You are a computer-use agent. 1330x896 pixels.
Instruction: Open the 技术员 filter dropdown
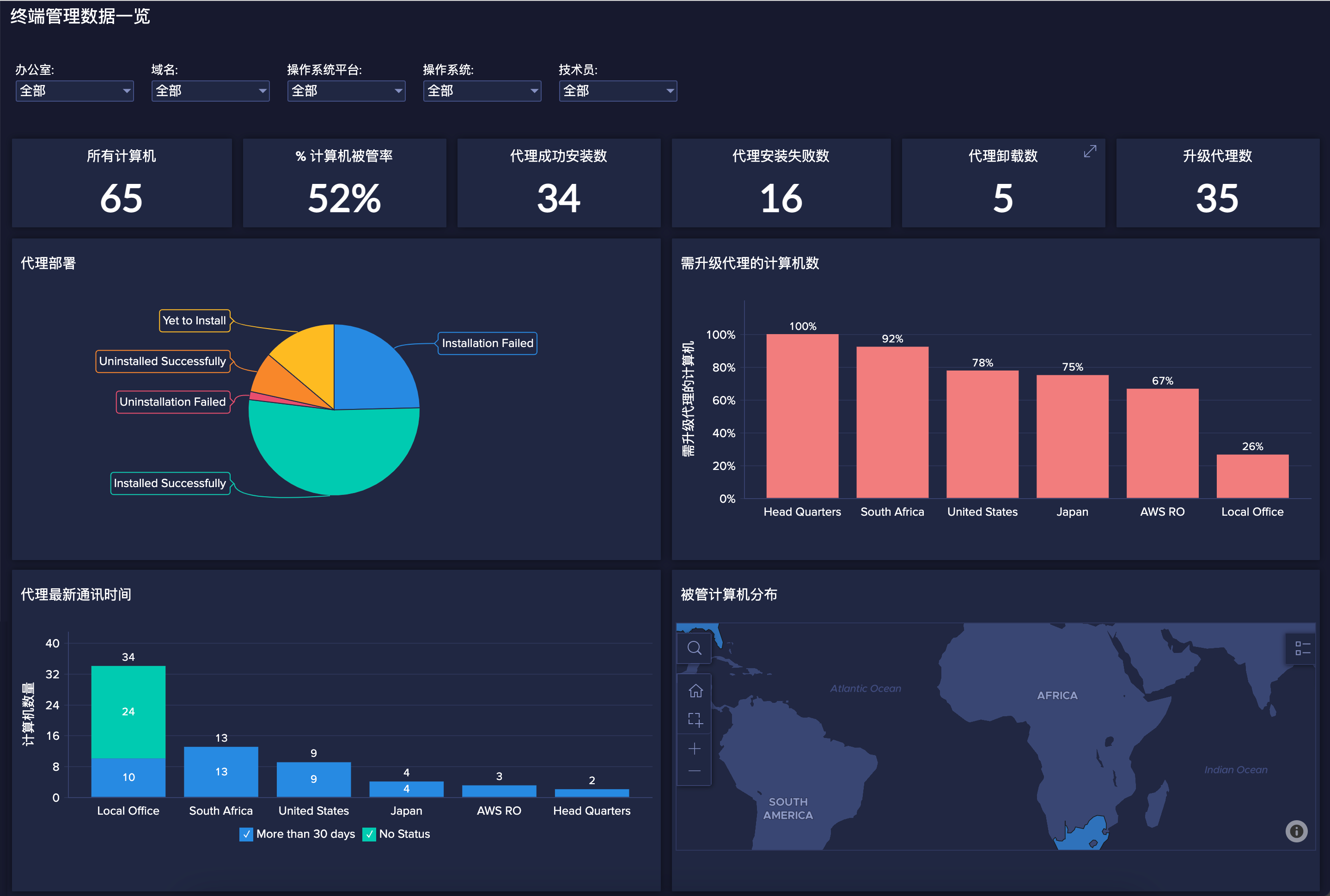[617, 91]
